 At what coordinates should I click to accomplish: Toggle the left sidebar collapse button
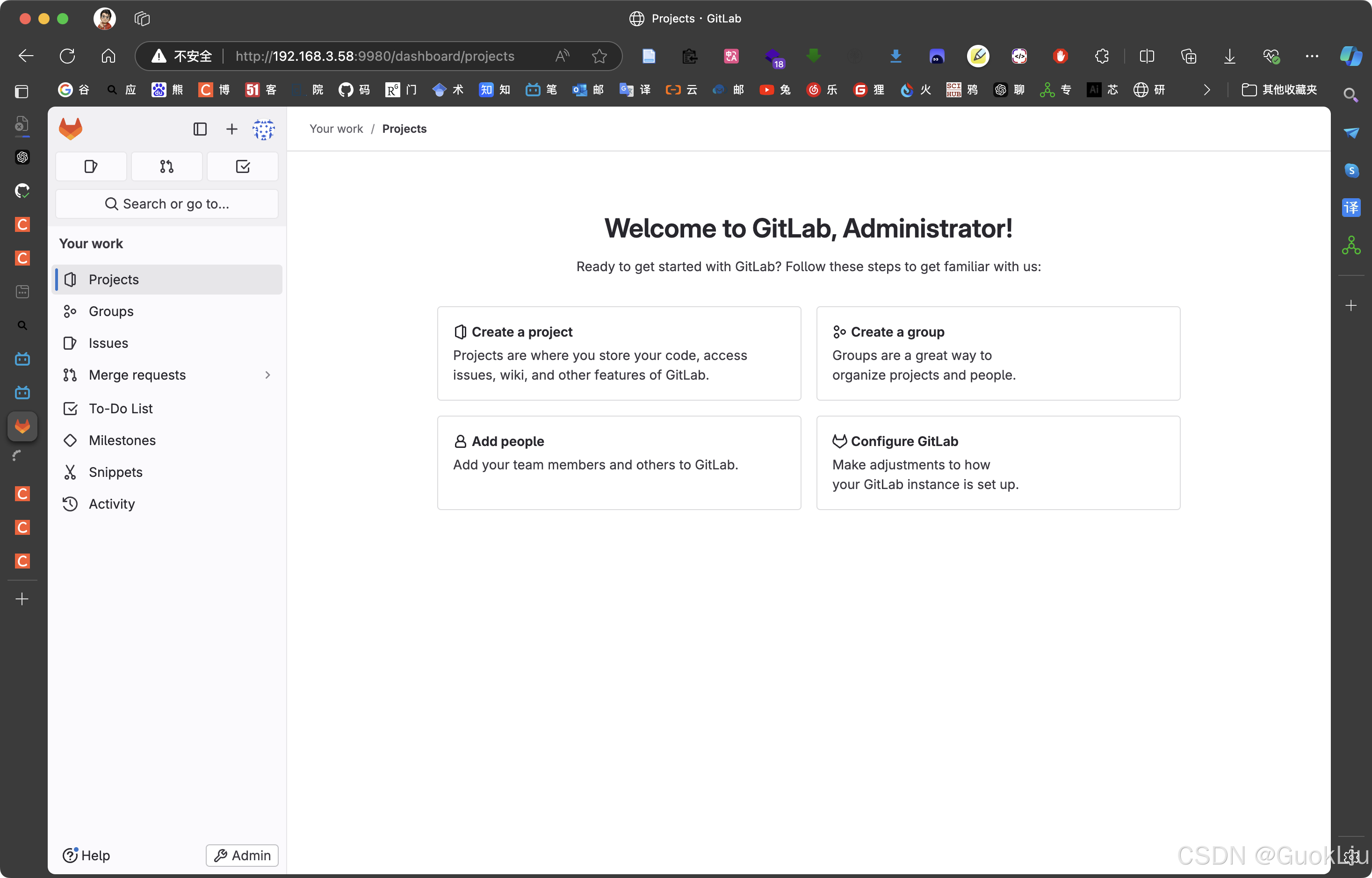pyautogui.click(x=199, y=128)
